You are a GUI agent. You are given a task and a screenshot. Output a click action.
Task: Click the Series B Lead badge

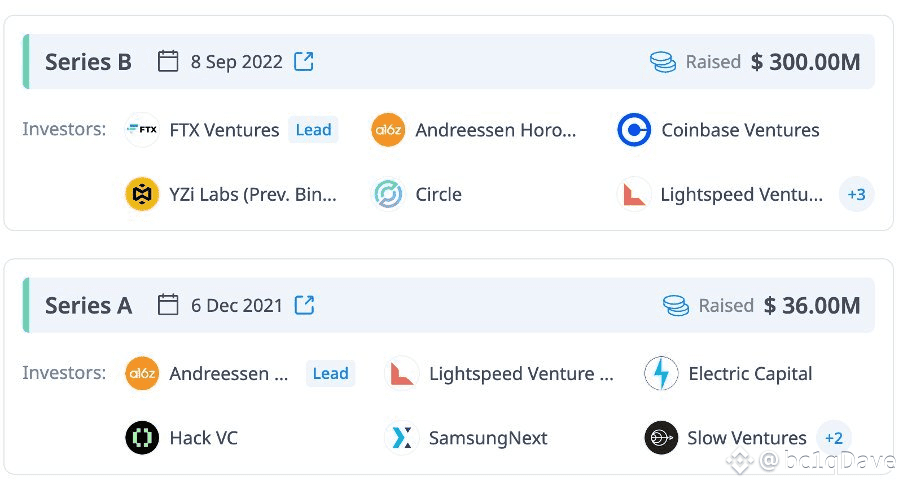click(313, 130)
